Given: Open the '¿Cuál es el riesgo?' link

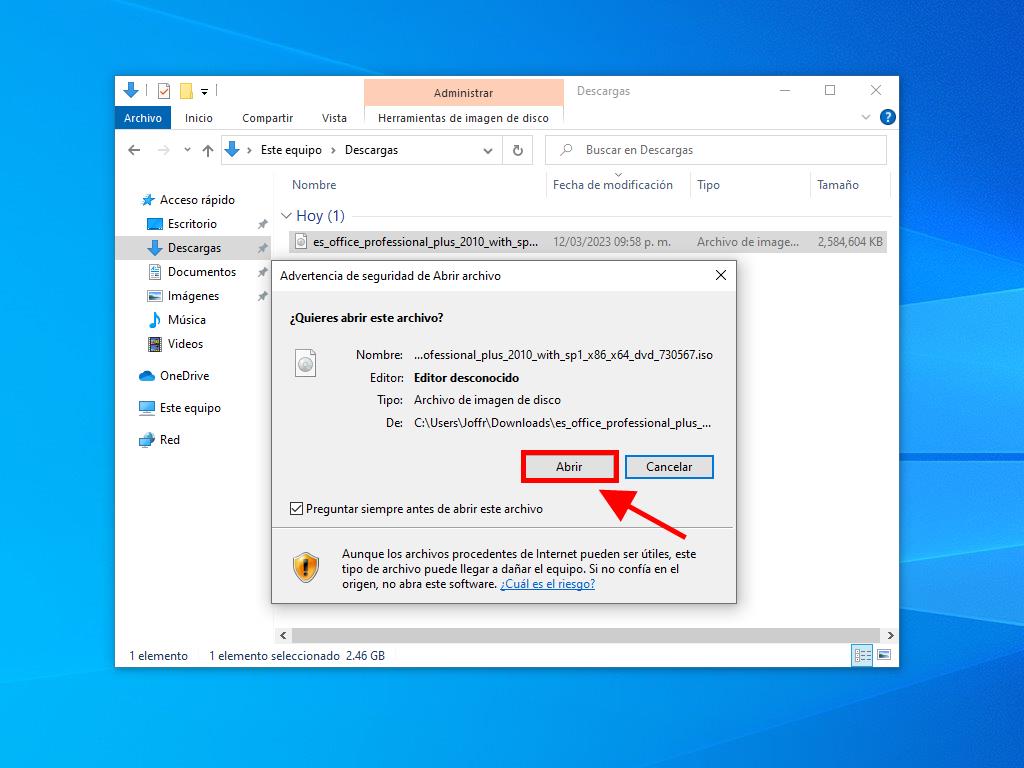Looking at the screenshot, I should click(547, 584).
